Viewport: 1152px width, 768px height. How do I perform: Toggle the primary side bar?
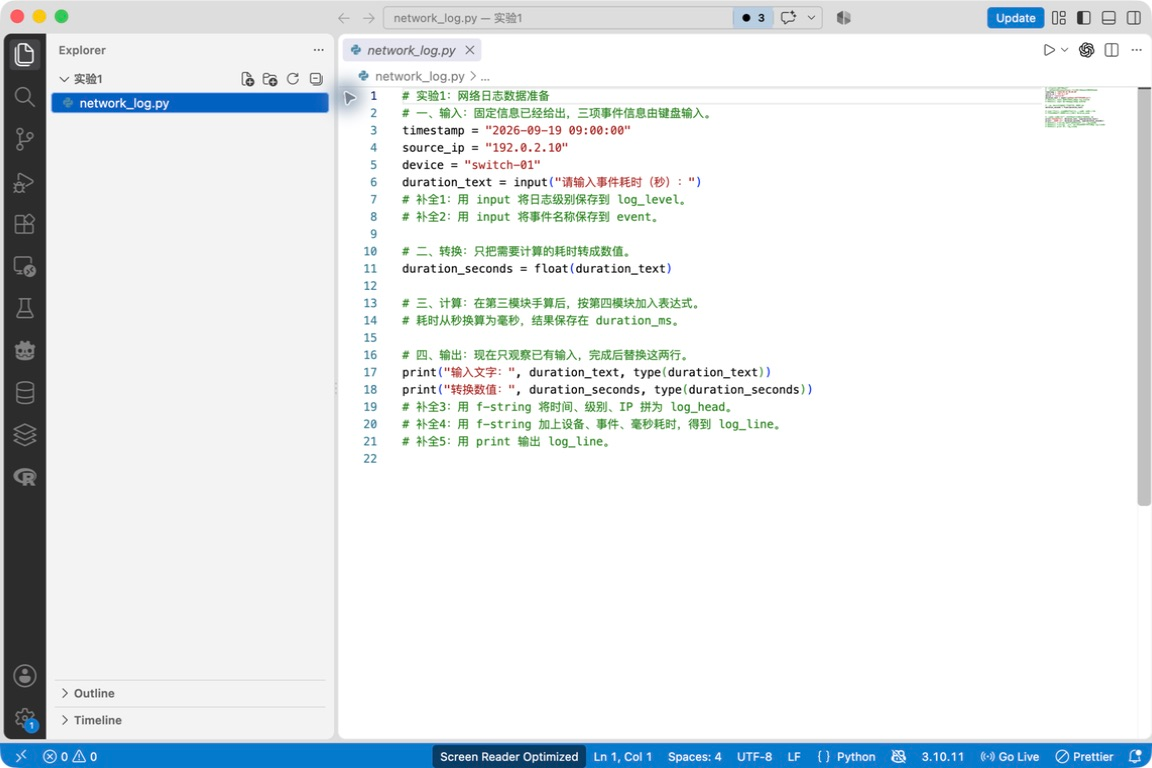pyautogui.click(x=1084, y=18)
